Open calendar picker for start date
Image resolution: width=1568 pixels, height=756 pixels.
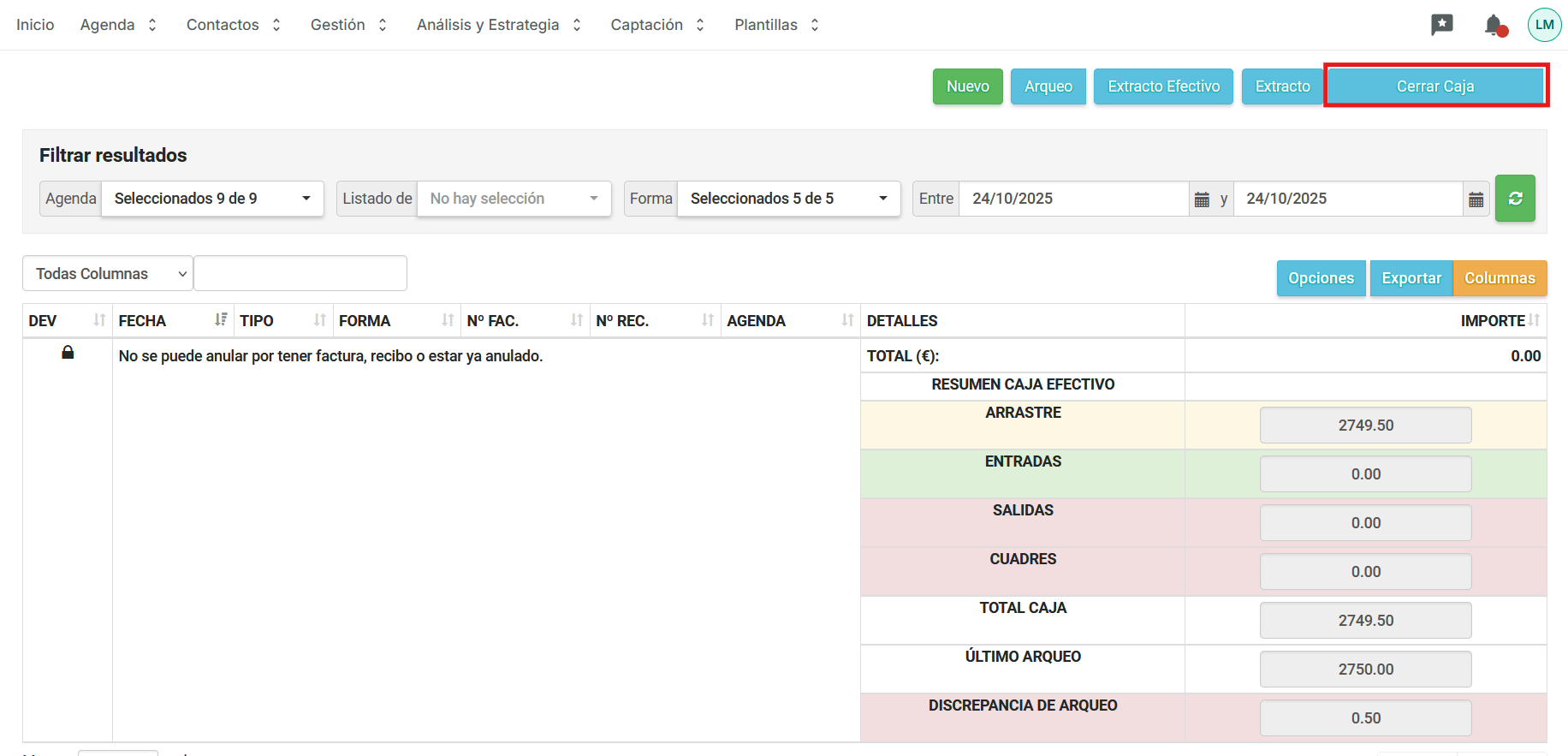point(1202,199)
